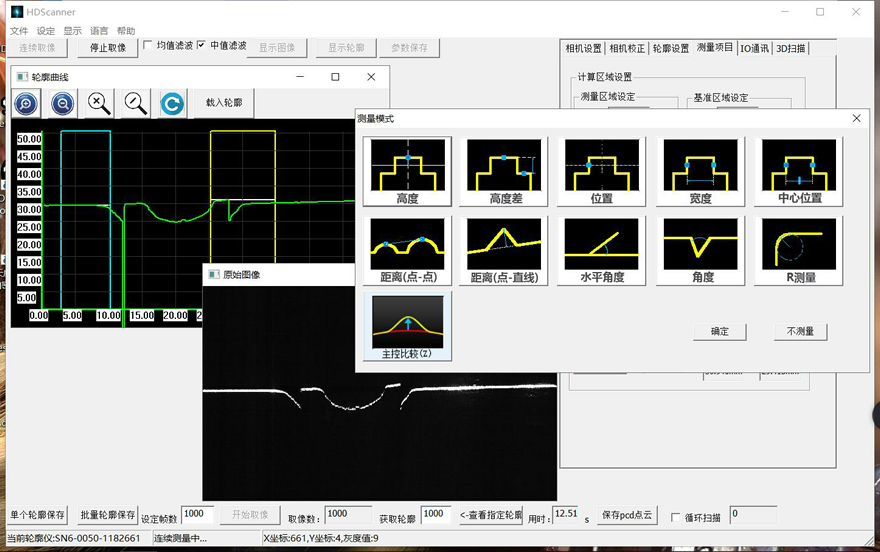Click the <-查看指定轮廓 button
This screenshot has width=880, height=552.
click(491, 515)
